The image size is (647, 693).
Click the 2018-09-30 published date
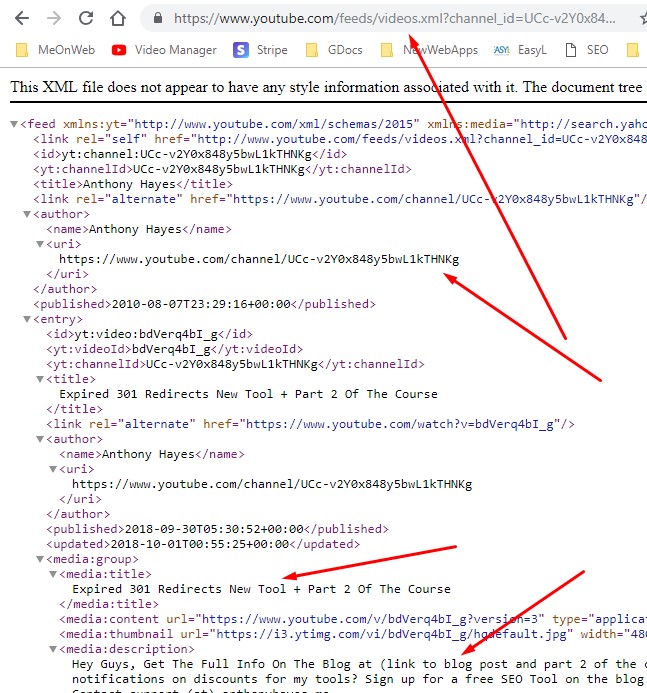tap(214, 529)
